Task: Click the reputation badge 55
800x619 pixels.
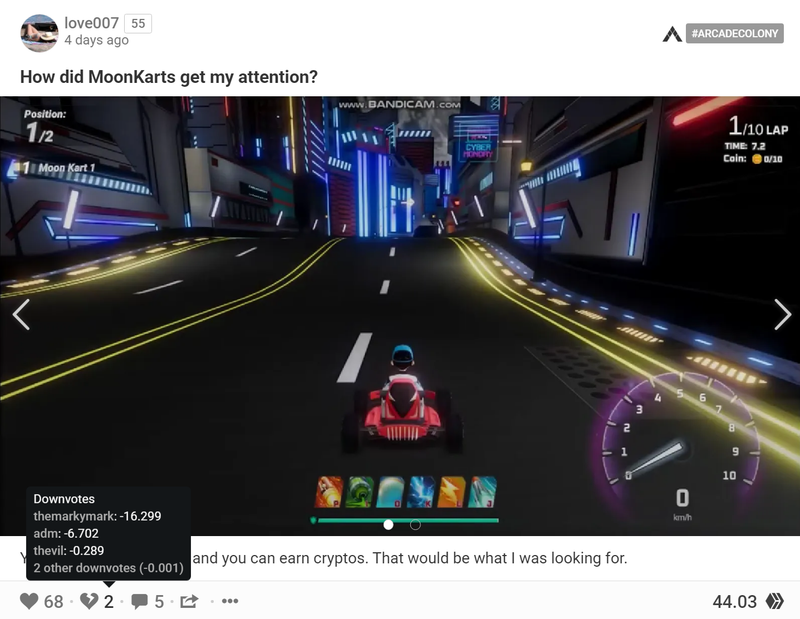Action: click(137, 23)
